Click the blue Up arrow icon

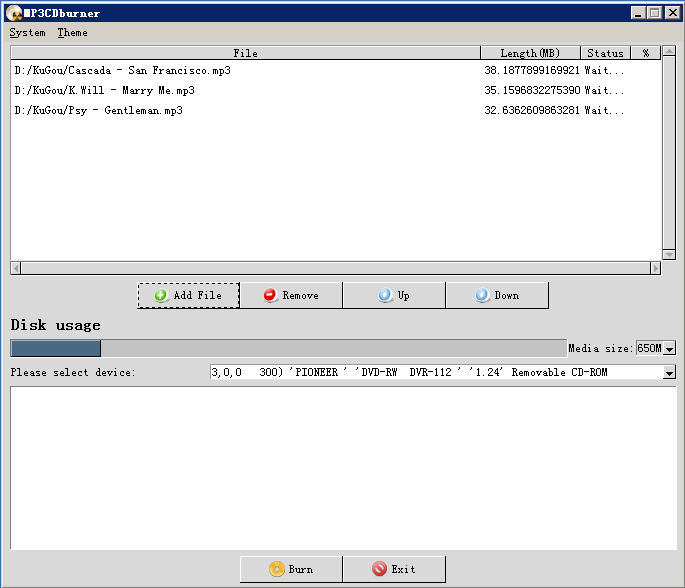pyautogui.click(x=385, y=296)
